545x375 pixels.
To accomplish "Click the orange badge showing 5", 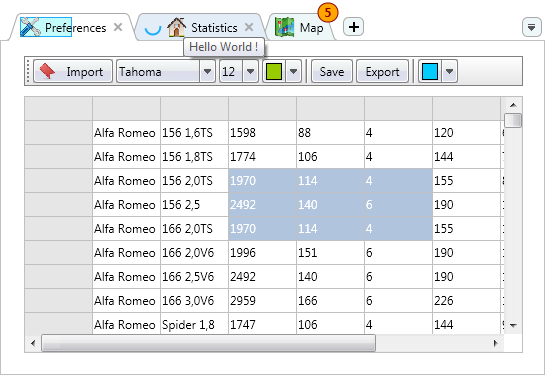I will click(x=327, y=13).
